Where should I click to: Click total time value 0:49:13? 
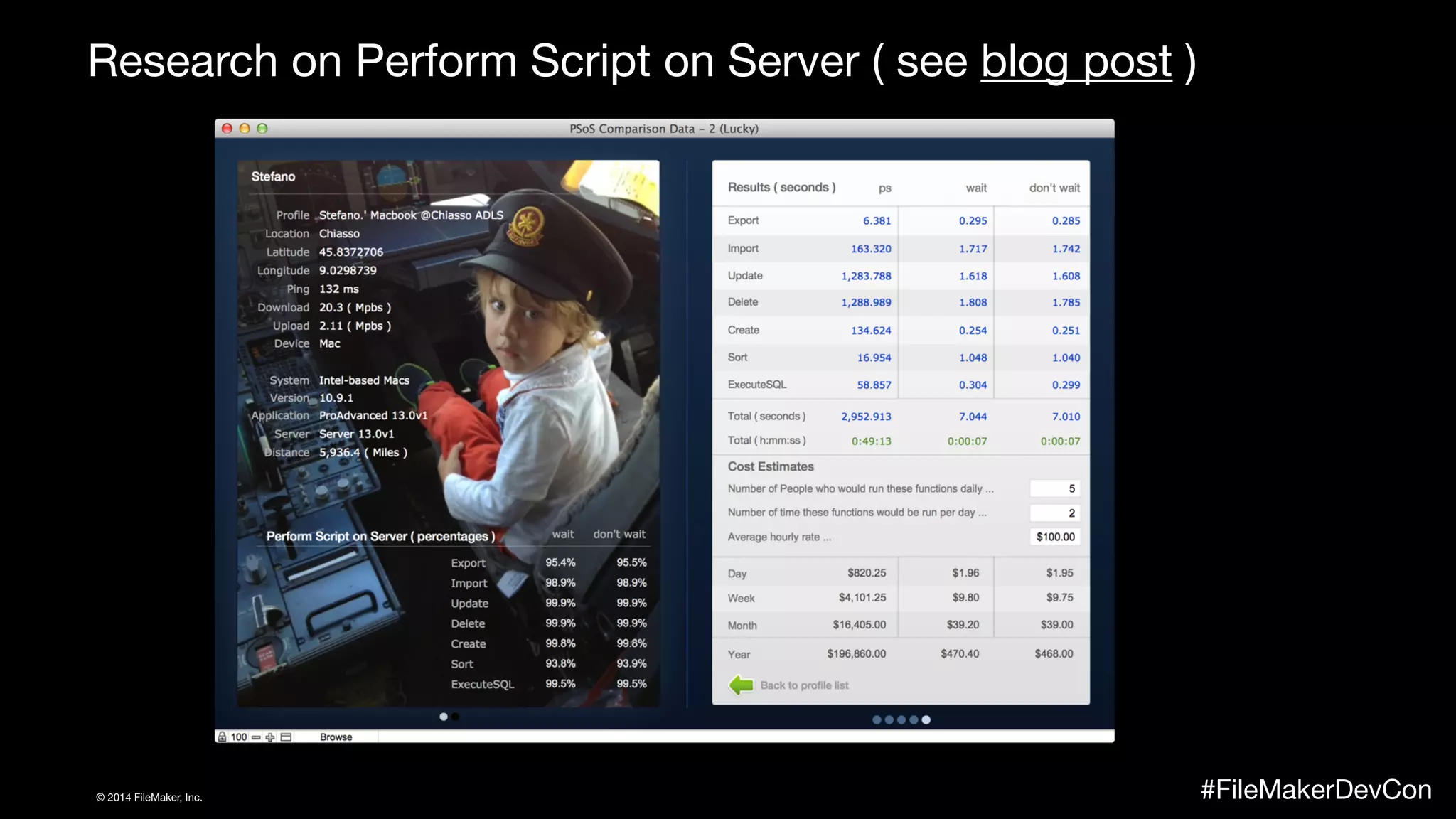tap(872, 441)
